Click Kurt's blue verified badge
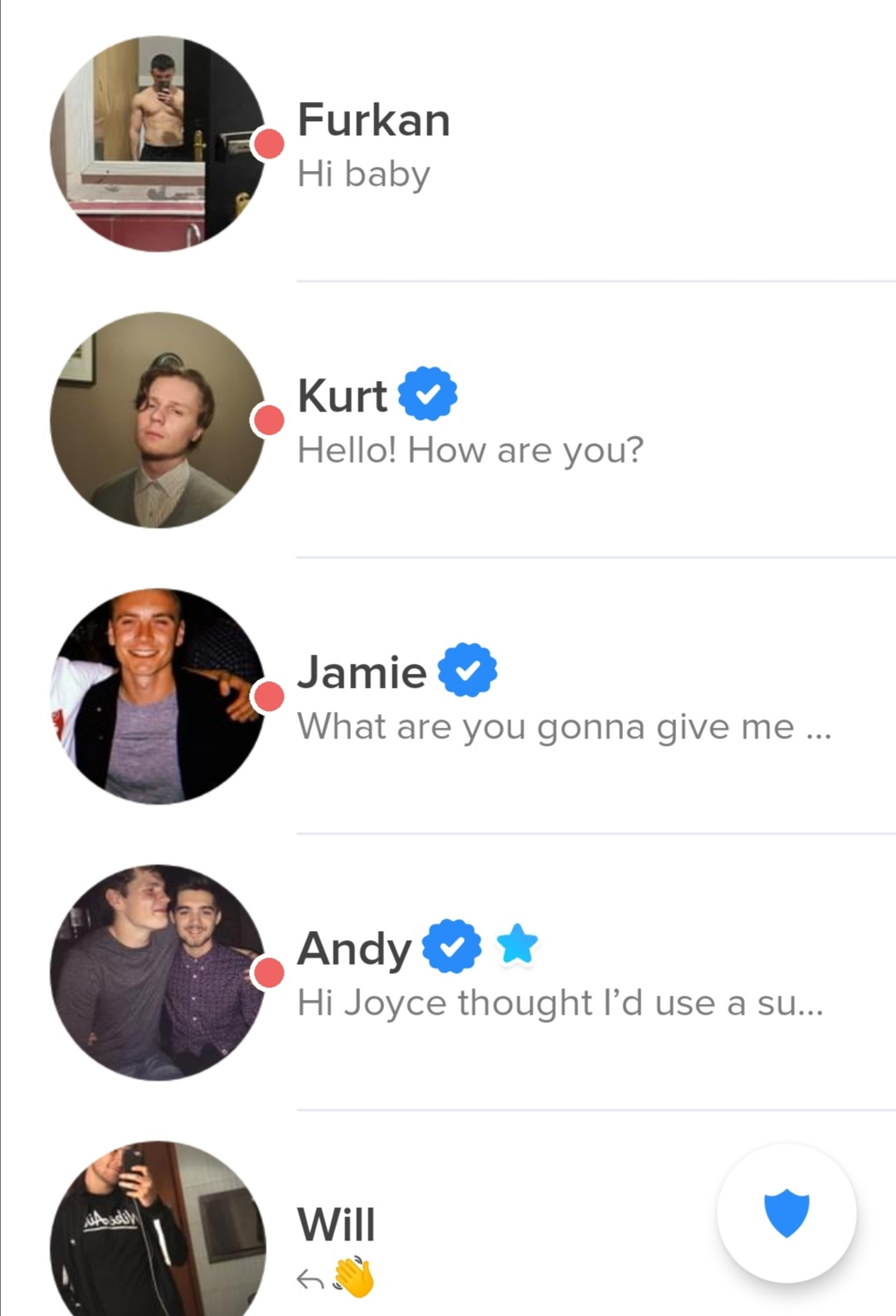The height and width of the screenshot is (1316, 896). (x=427, y=393)
